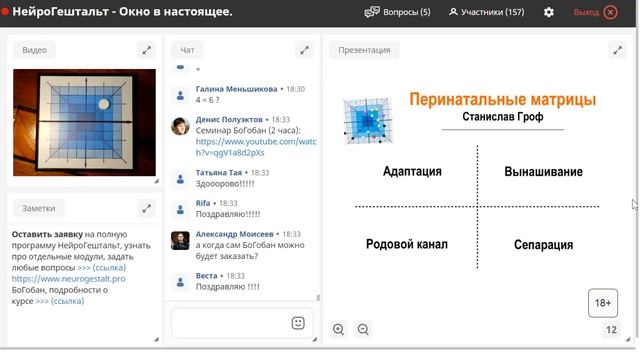This screenshot has height=360, width=640.
Task: Expand the Чат panel to fullscreen
Action: click(x=304, y=50)
